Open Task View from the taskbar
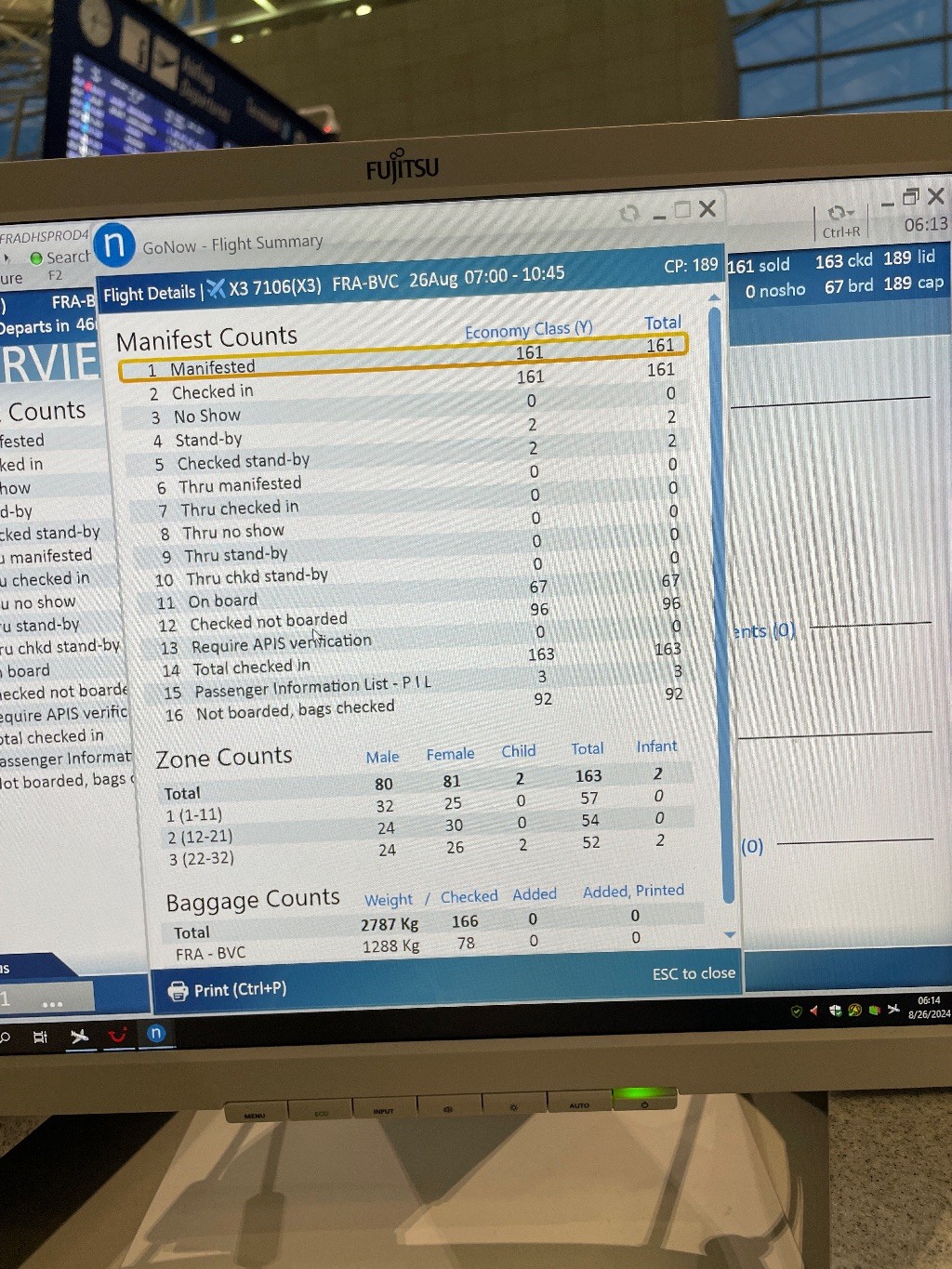This screenshot has width=952, height=1269. click(x=40, y=1037)
